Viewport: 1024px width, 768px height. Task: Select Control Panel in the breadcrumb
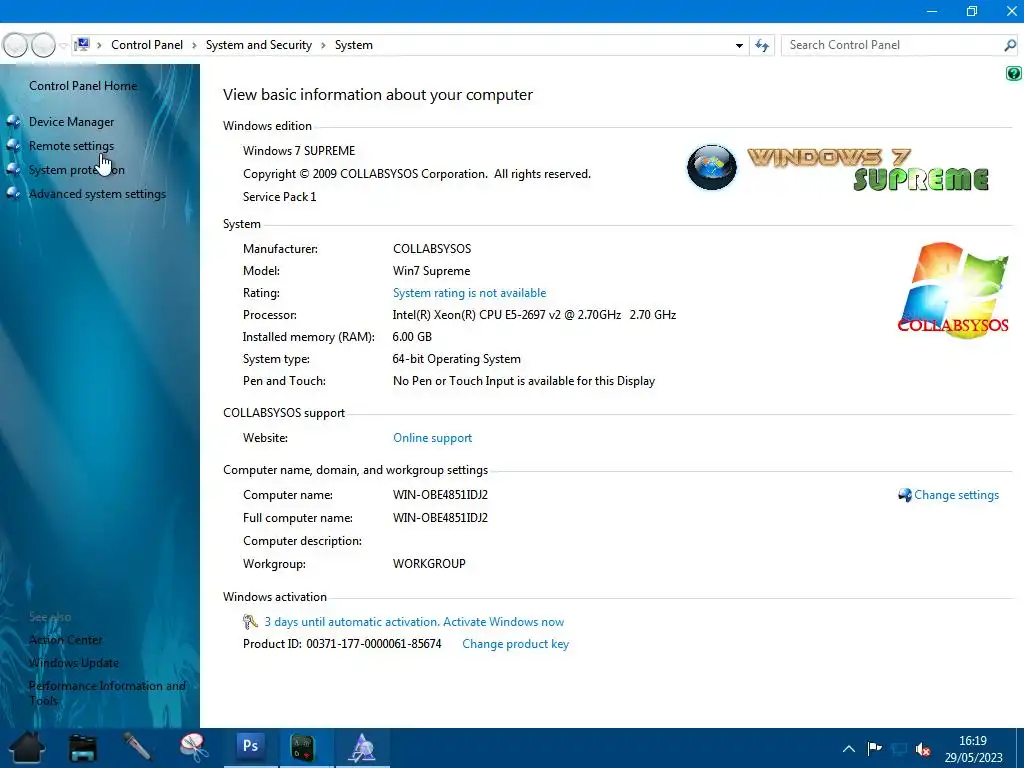pyautogui.click(x=147, y=45)
